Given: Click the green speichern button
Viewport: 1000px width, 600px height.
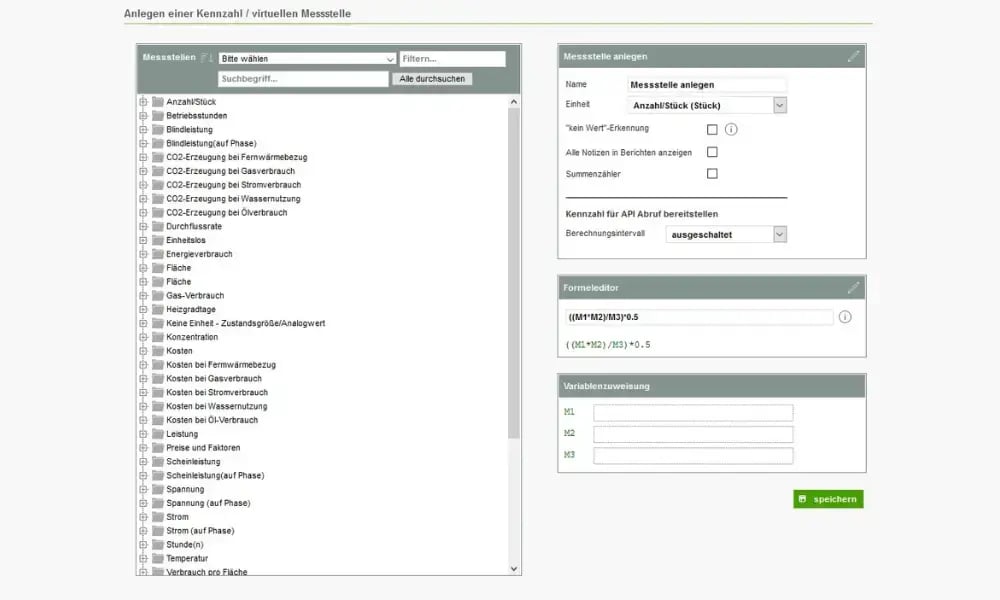Looking at the screenshot, I should coord(827,498).
